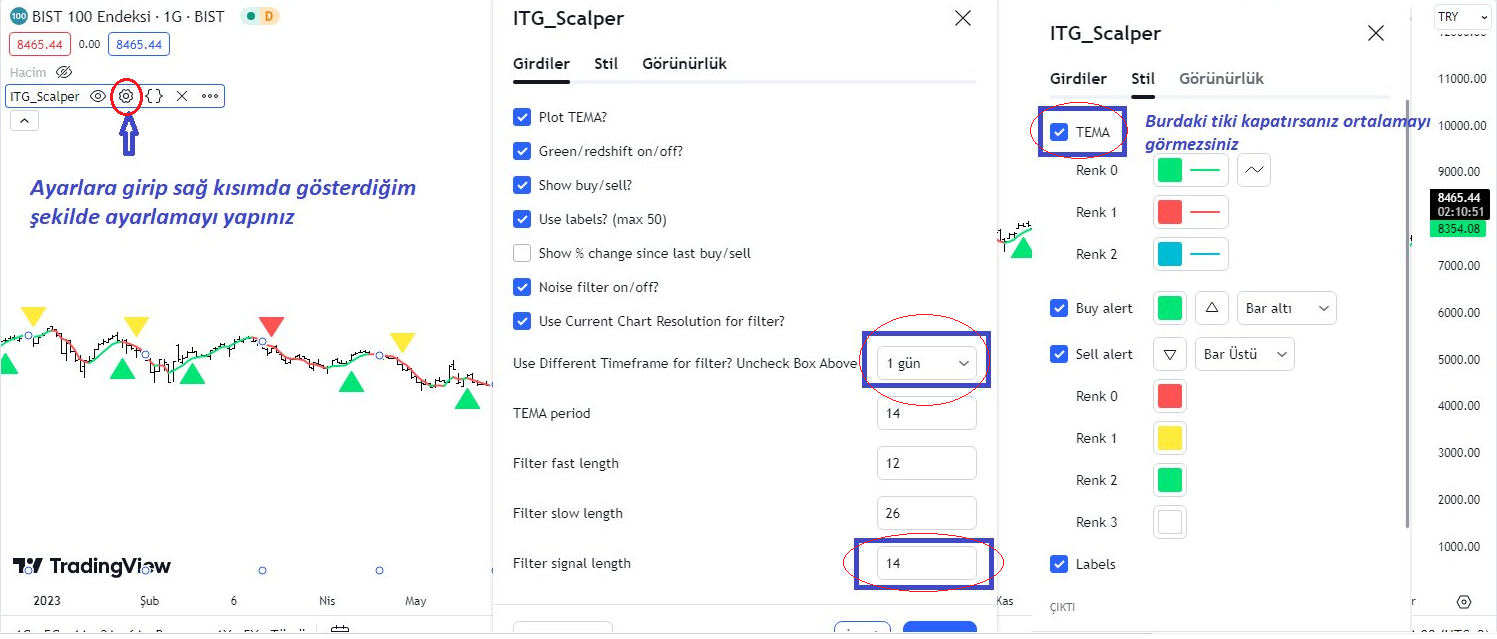Collapse the indicator legend arrow button
The image size is (1497, 639).
[x=24, y=121]
